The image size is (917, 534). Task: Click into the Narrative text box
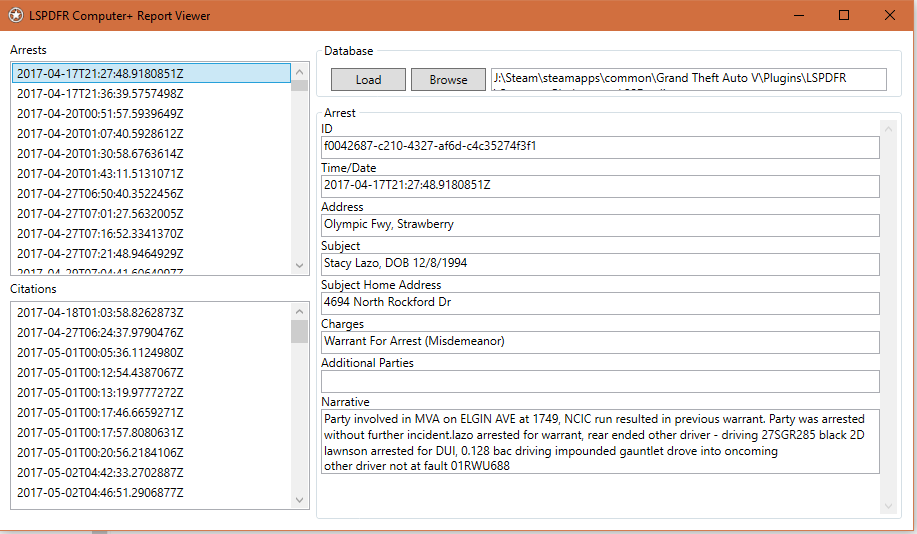pos(599,441)
